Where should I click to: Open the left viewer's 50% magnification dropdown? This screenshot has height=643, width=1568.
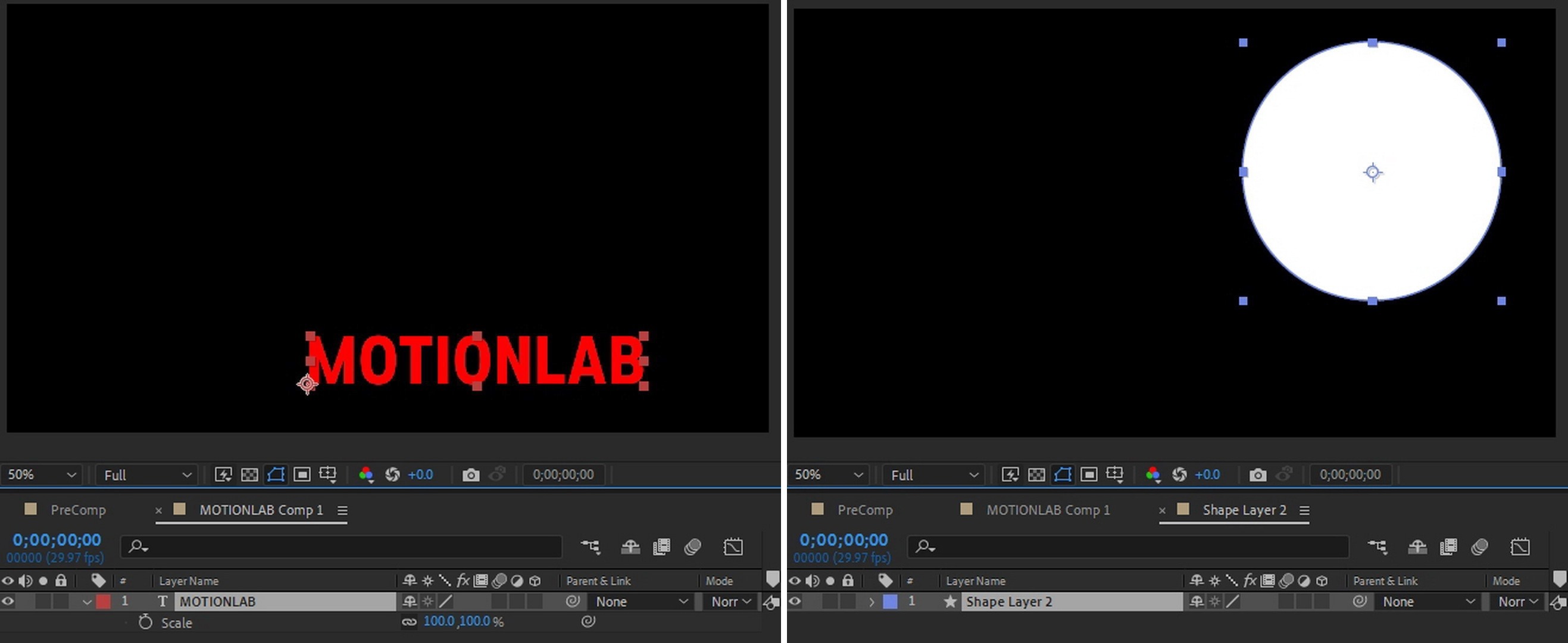click(x=42, y=475)
